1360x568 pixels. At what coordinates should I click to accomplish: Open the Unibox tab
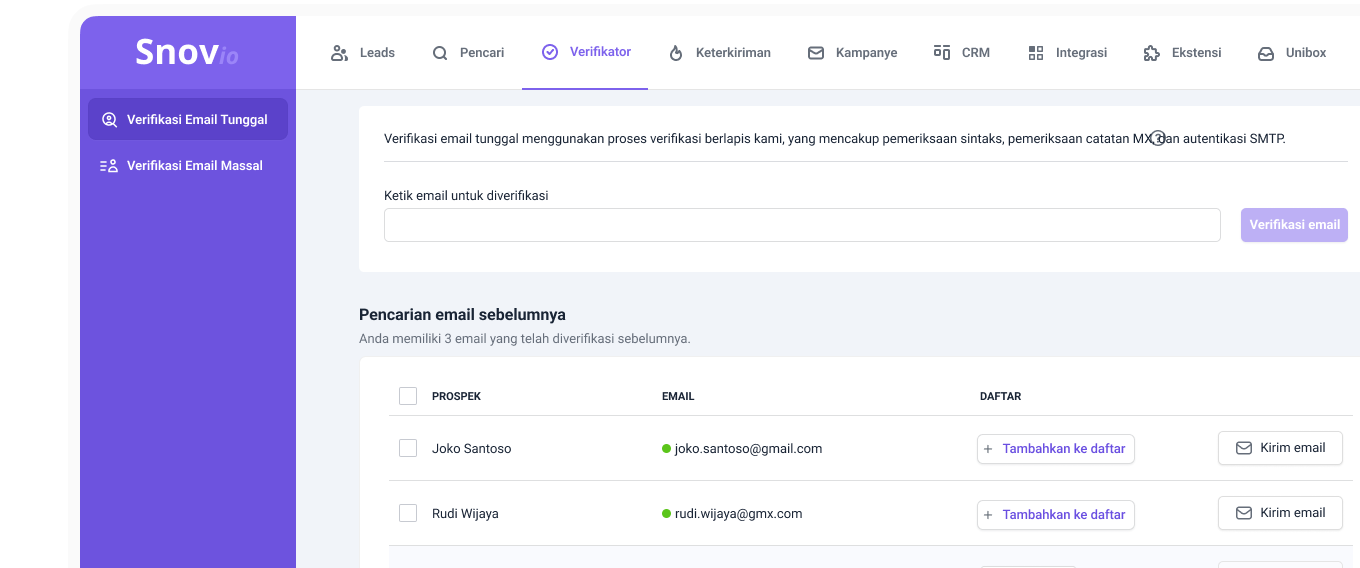[1292, 53]
